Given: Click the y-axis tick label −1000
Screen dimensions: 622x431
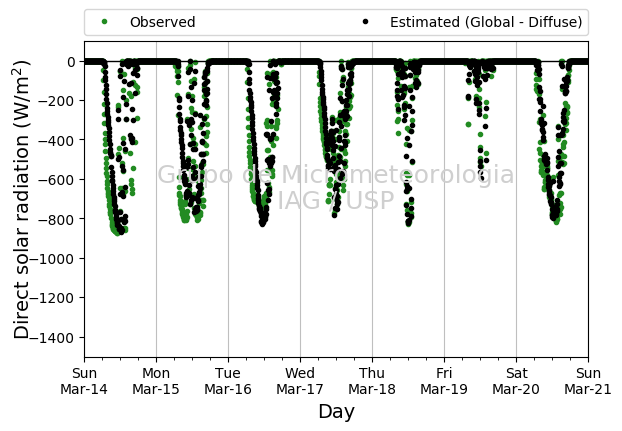Looking at the screenshot, I should (x=53, y=259).
